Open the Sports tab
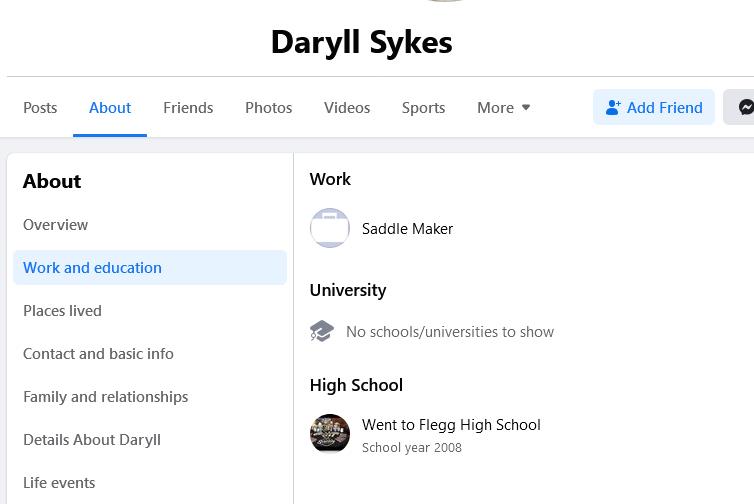 [x=423, y=108]
